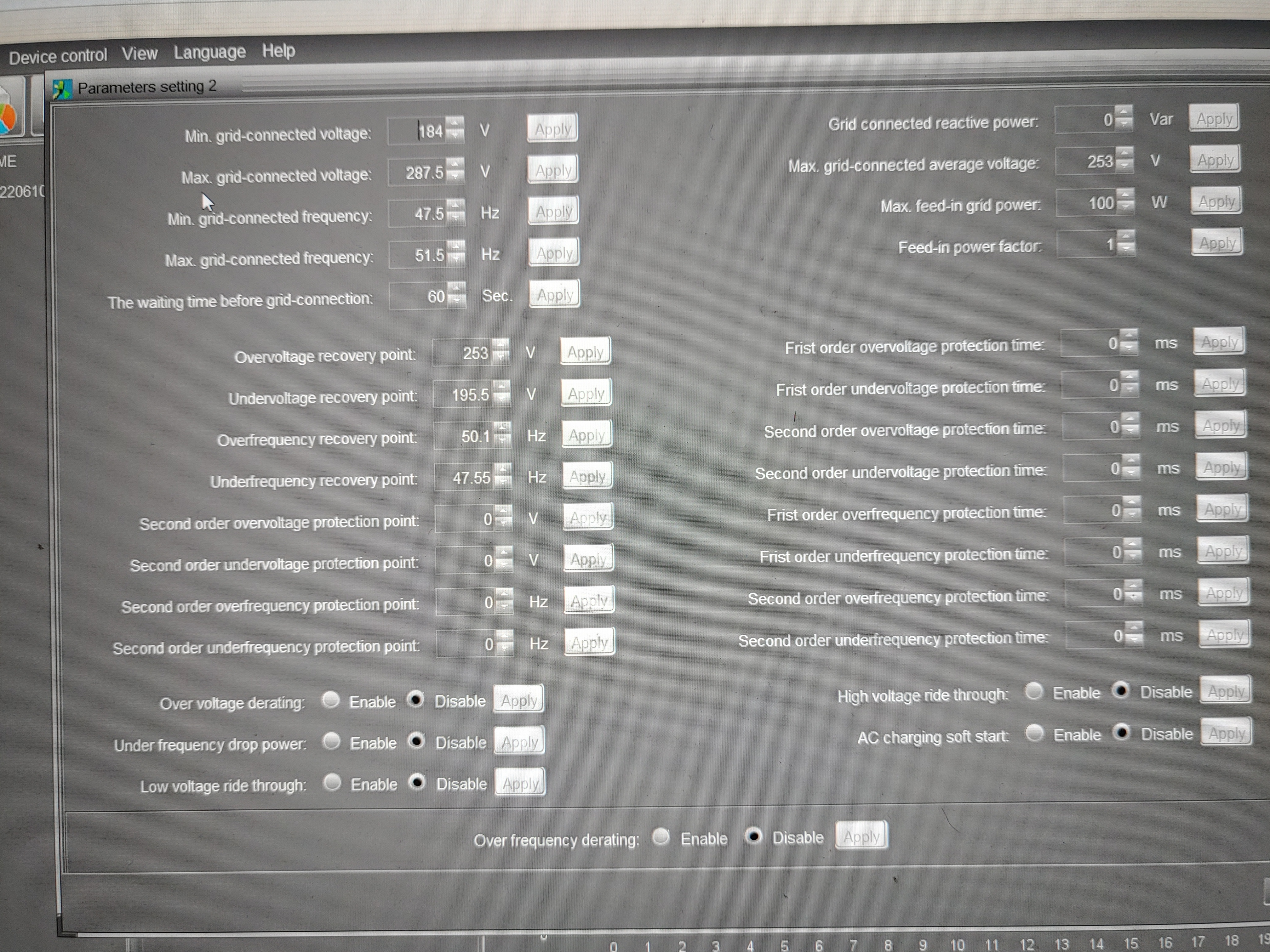Increase Overvoltage recovery point spinner value
Viewport: 1270px width, 952px height.
pyautogui.click(x=501, y=345)
